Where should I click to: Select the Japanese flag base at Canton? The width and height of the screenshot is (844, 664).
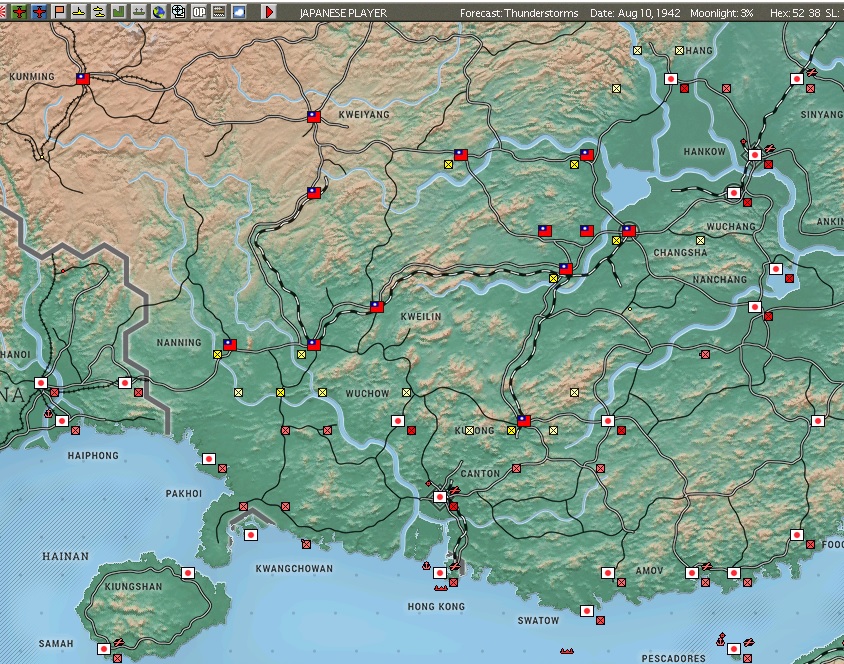click(440, 497)
